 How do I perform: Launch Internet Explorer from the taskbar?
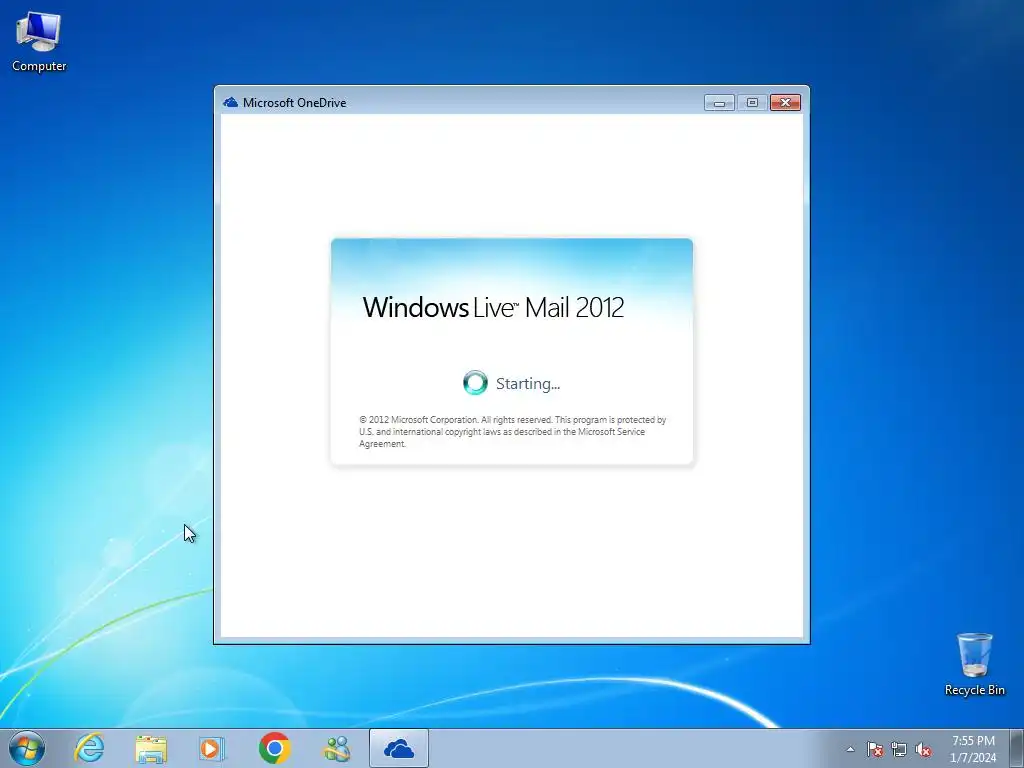(x=89, y=748)
